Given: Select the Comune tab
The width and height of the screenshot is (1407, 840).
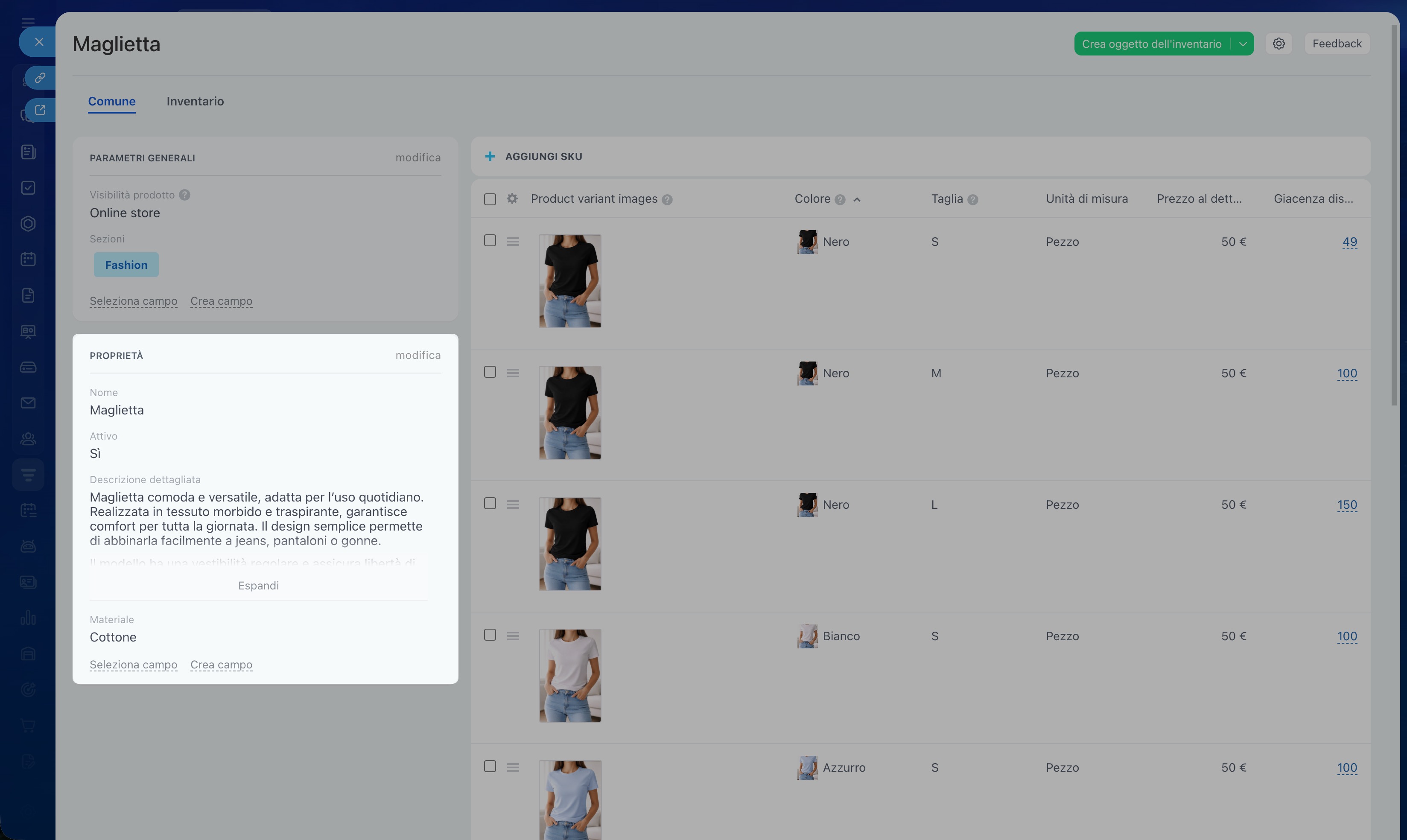Looking at the screenshot, I should coord(111,101).
